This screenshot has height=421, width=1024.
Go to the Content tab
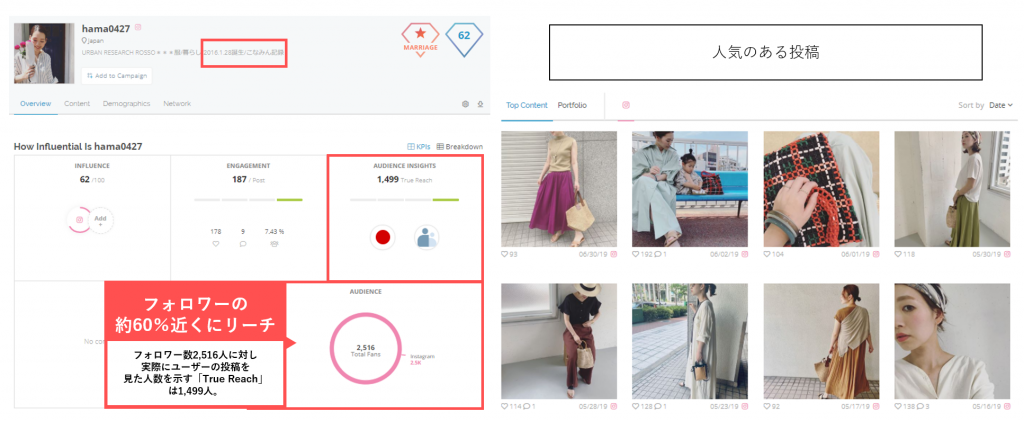click(x=77, y=104)
